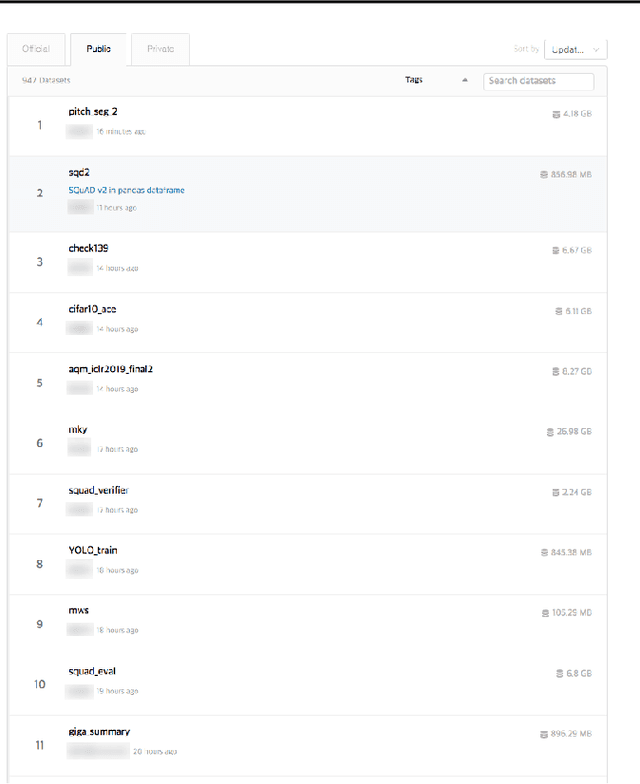Click storage icon beside check139 size
640x784 pixels.
point(556,250)
